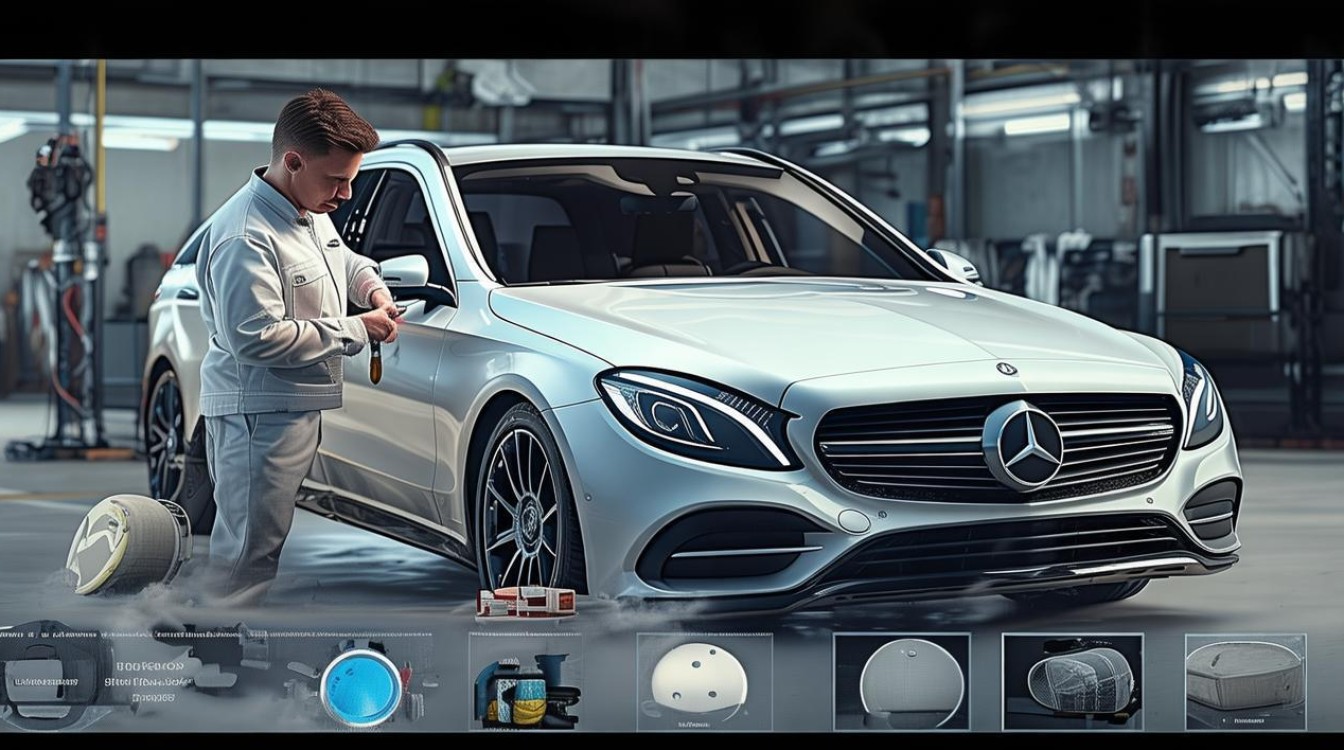The image size is (1344, 750).
Task: Click the round polishing pad on the floor
Action: click(128, 546)
